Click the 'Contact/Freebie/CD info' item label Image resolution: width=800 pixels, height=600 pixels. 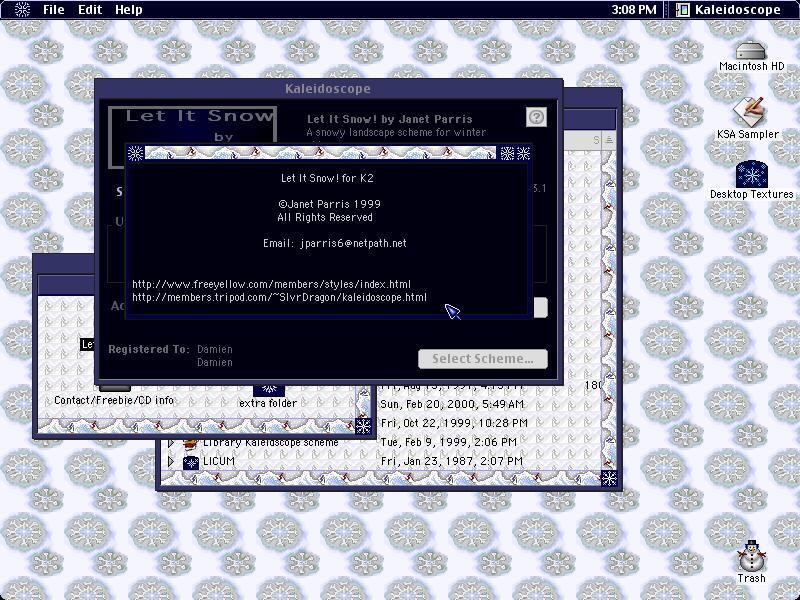[114, 401]
